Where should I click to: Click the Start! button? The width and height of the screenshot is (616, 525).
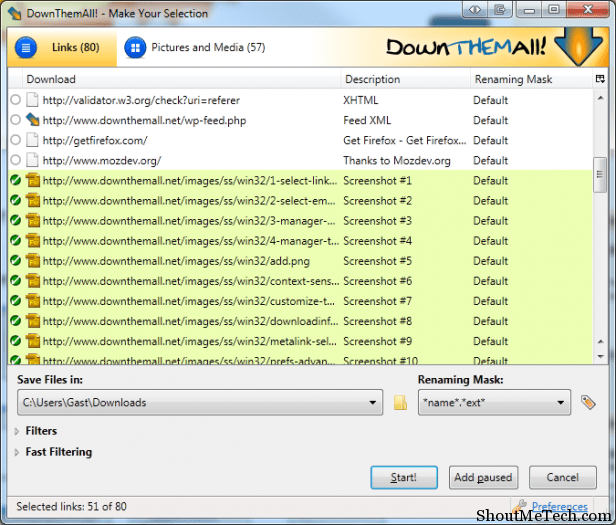(x=404, y=477)
